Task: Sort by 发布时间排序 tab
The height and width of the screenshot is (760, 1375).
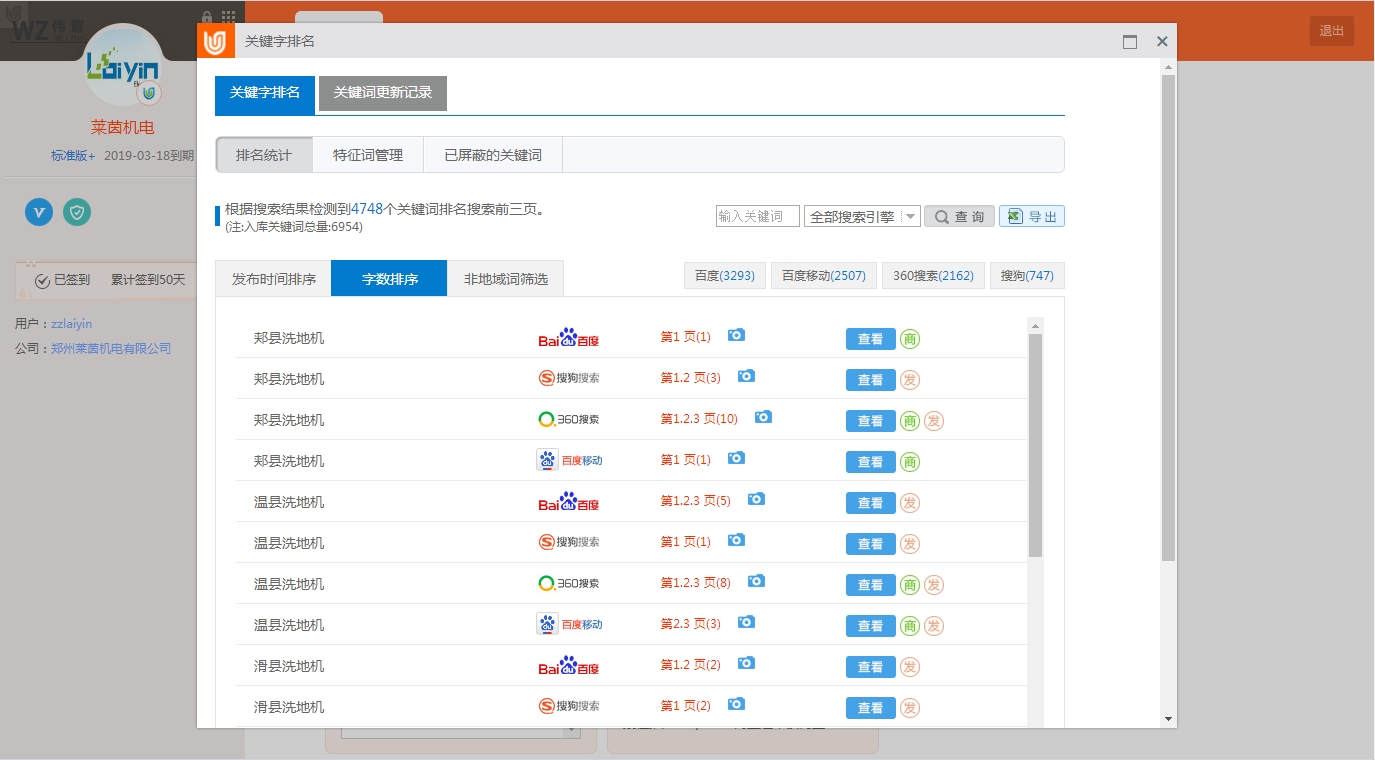Action: click(273, 279)
